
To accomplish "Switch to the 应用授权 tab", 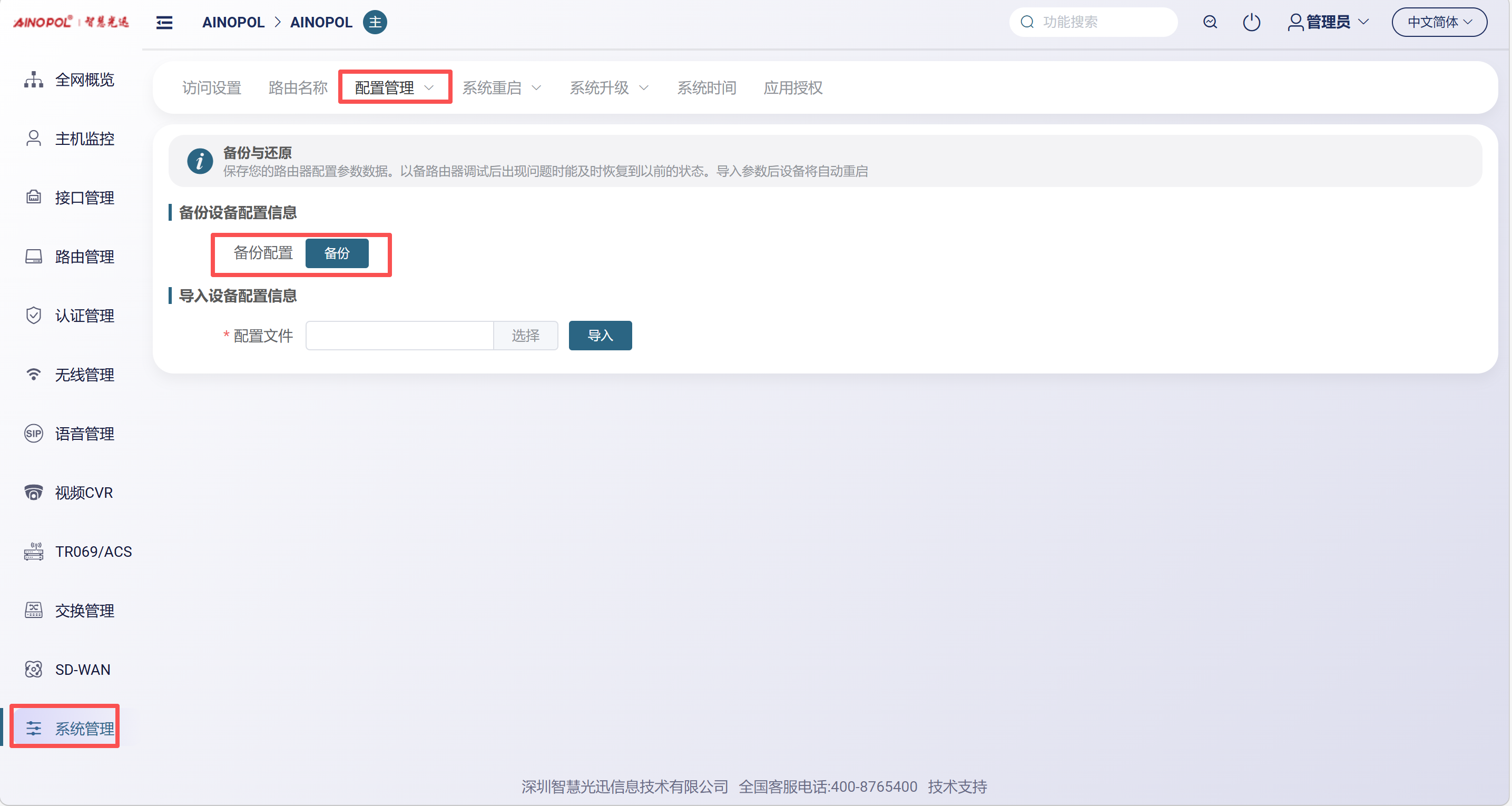I will click(792, 87).
